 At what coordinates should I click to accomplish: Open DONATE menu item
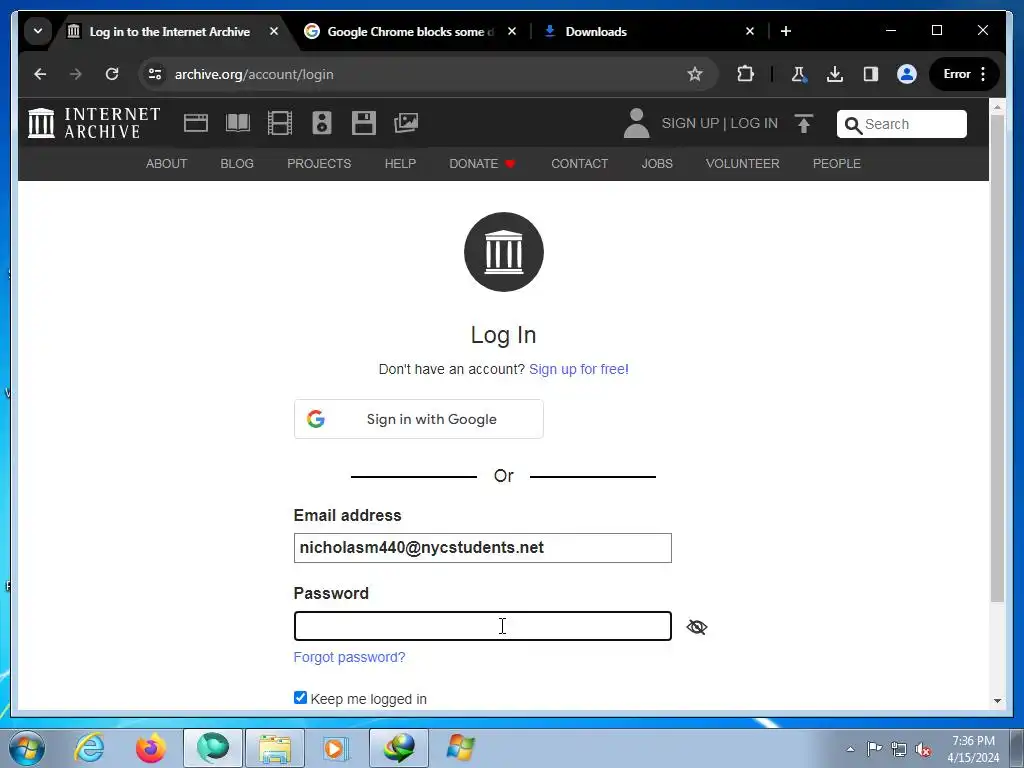[x=482, y=163]
